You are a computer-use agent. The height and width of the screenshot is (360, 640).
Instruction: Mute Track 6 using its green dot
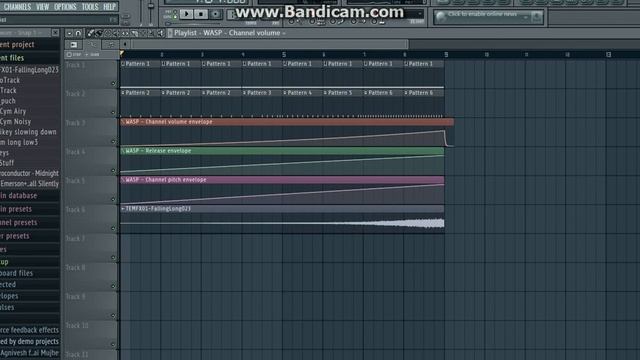[x=113, y=228]
